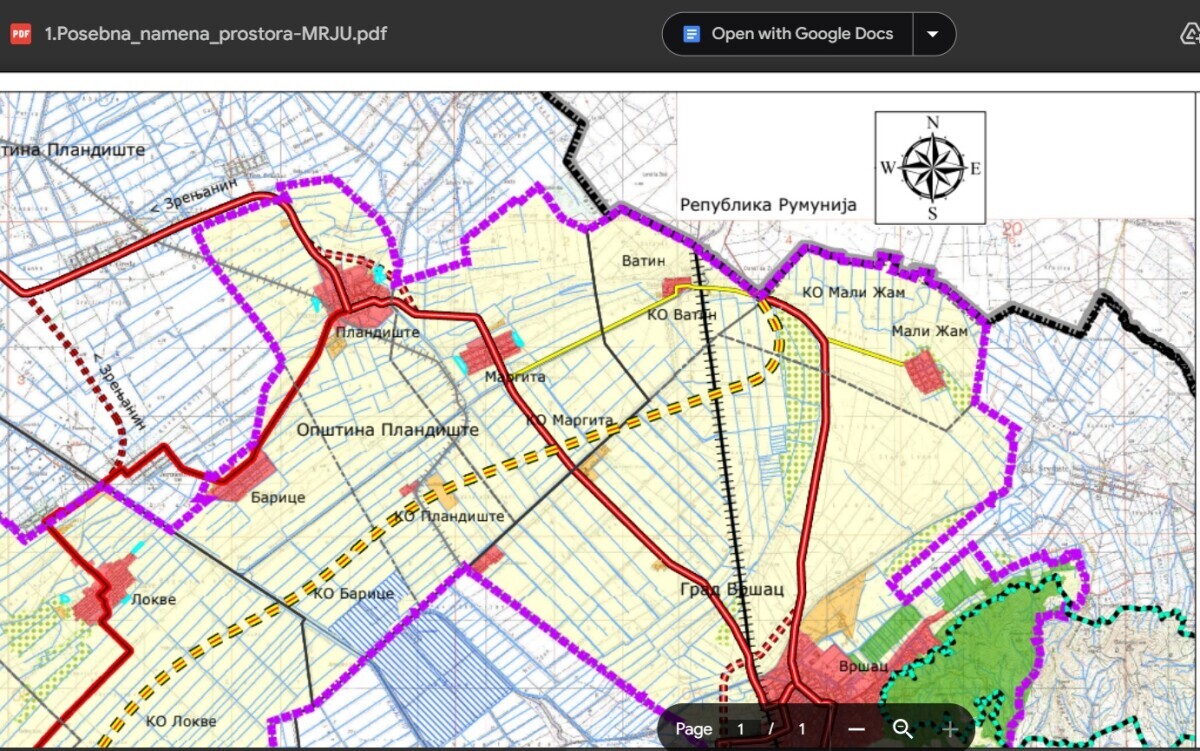Click the compass rose on the map
The width and height of the screenshot is (1200, 751).
[x=931, y=167]
